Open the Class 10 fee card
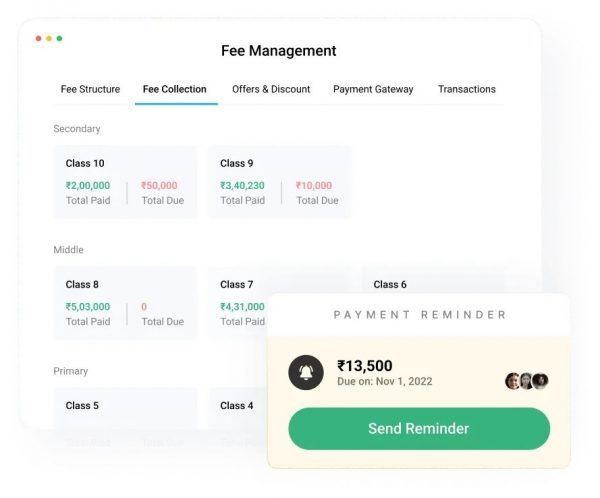The height and width of the screenshot is (498, 600). (125, 182)
